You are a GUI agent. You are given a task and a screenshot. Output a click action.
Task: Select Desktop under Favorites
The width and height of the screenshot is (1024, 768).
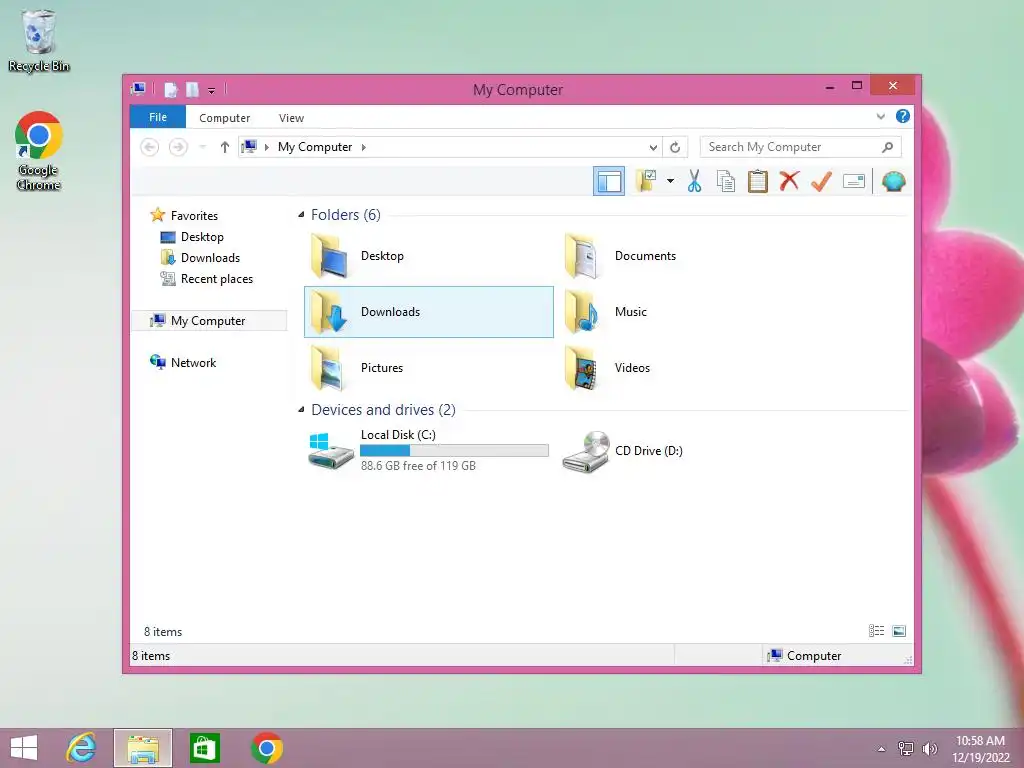tap(202, 236)
